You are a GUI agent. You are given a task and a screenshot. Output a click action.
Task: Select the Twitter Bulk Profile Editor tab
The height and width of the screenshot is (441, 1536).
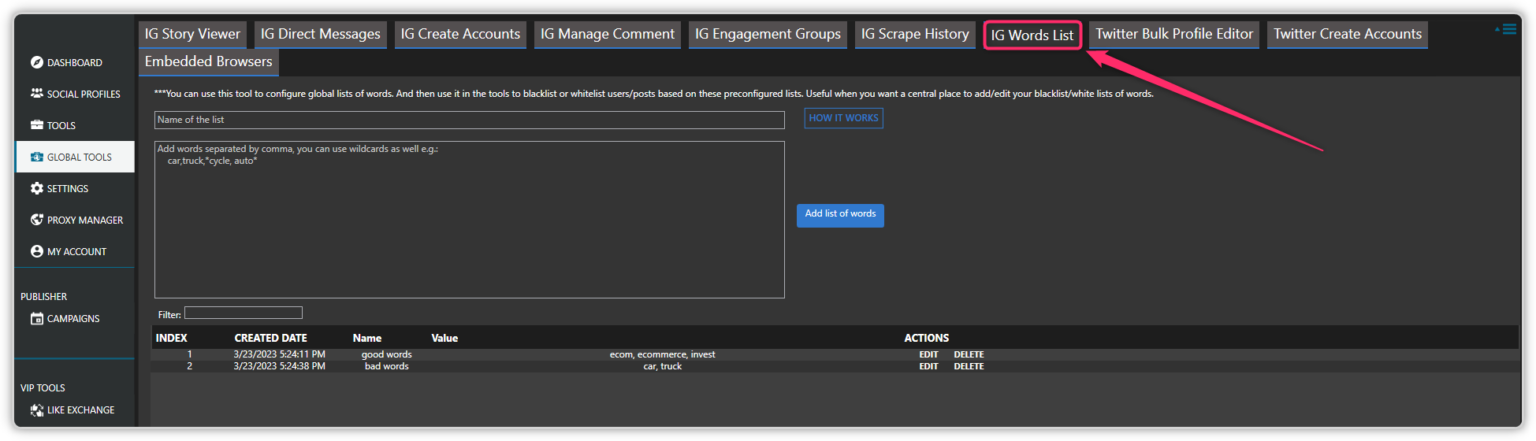[1174, 34]
